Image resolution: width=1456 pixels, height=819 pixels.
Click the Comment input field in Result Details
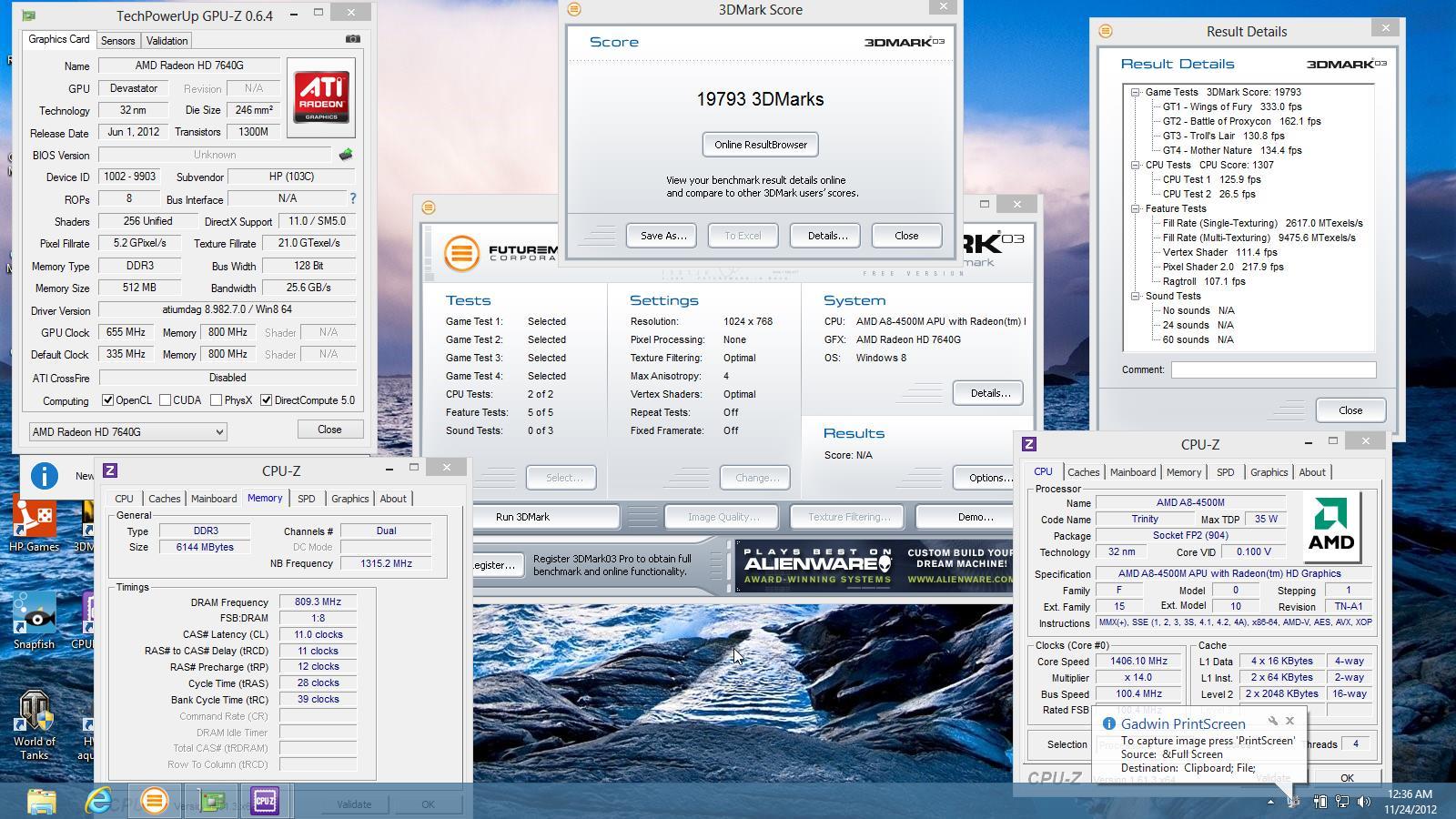point(1273,369)
